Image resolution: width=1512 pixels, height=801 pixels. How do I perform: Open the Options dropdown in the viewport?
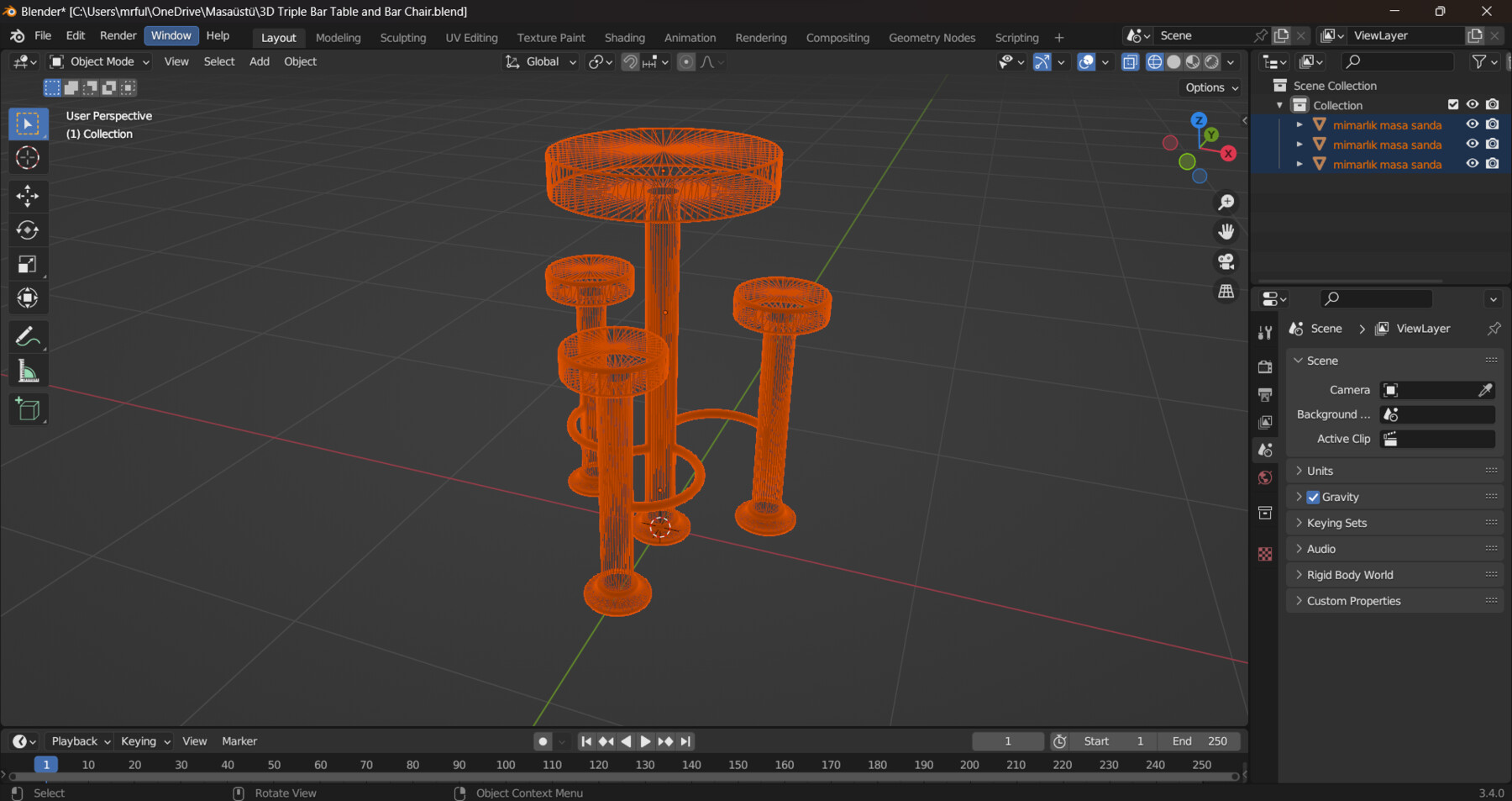click(1209, 87)
